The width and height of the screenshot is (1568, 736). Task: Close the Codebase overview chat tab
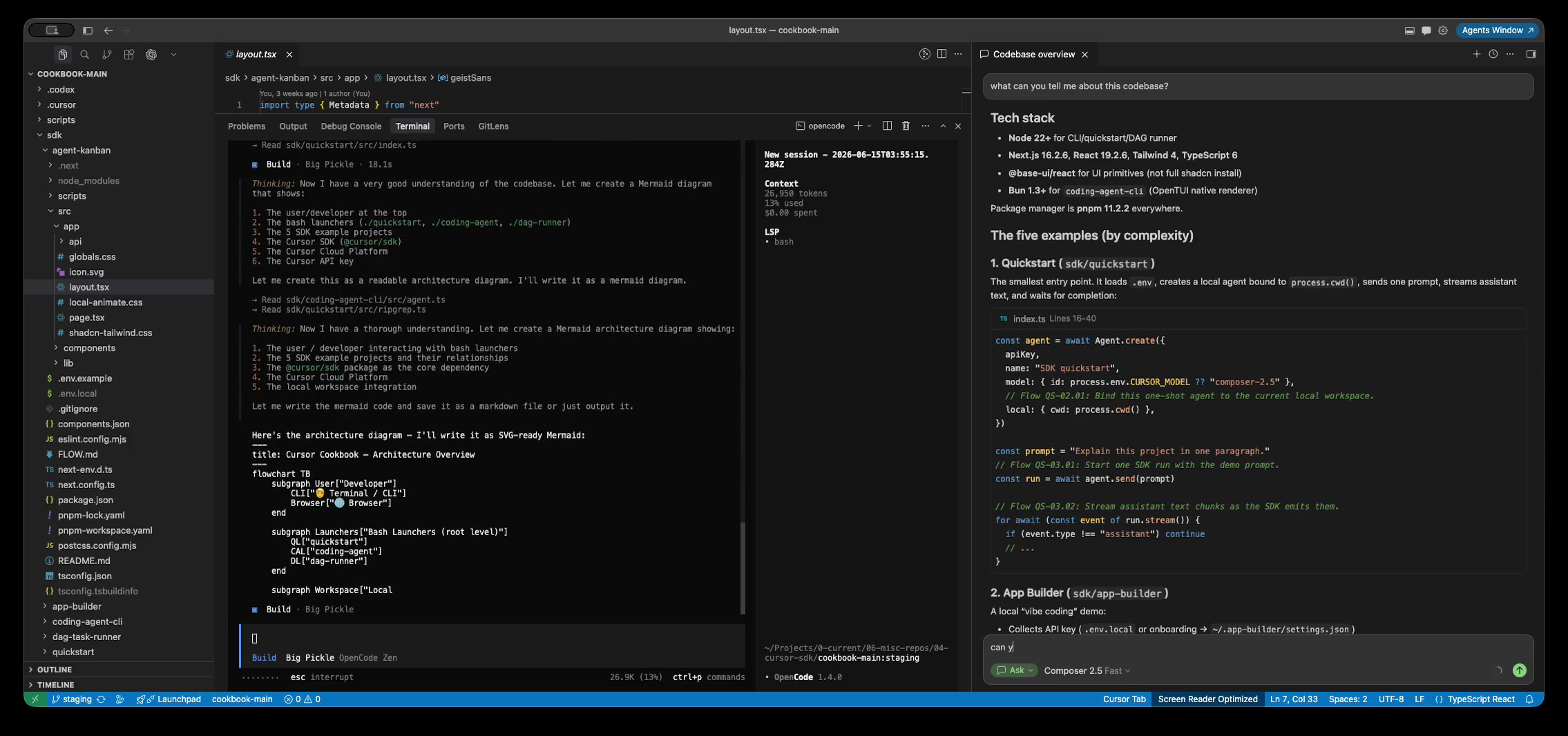click(x=1084, y=55)
